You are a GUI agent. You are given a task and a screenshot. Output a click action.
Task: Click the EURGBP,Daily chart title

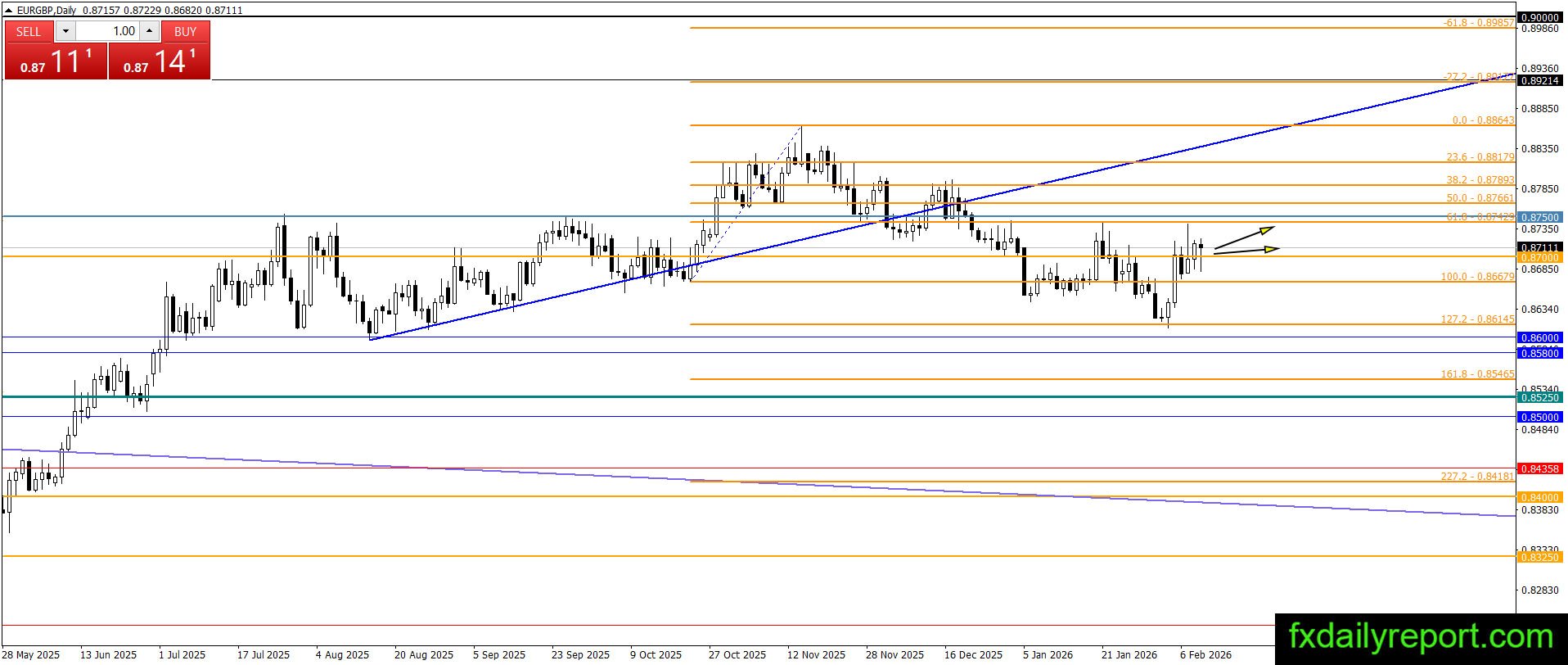tap(47, 10)
